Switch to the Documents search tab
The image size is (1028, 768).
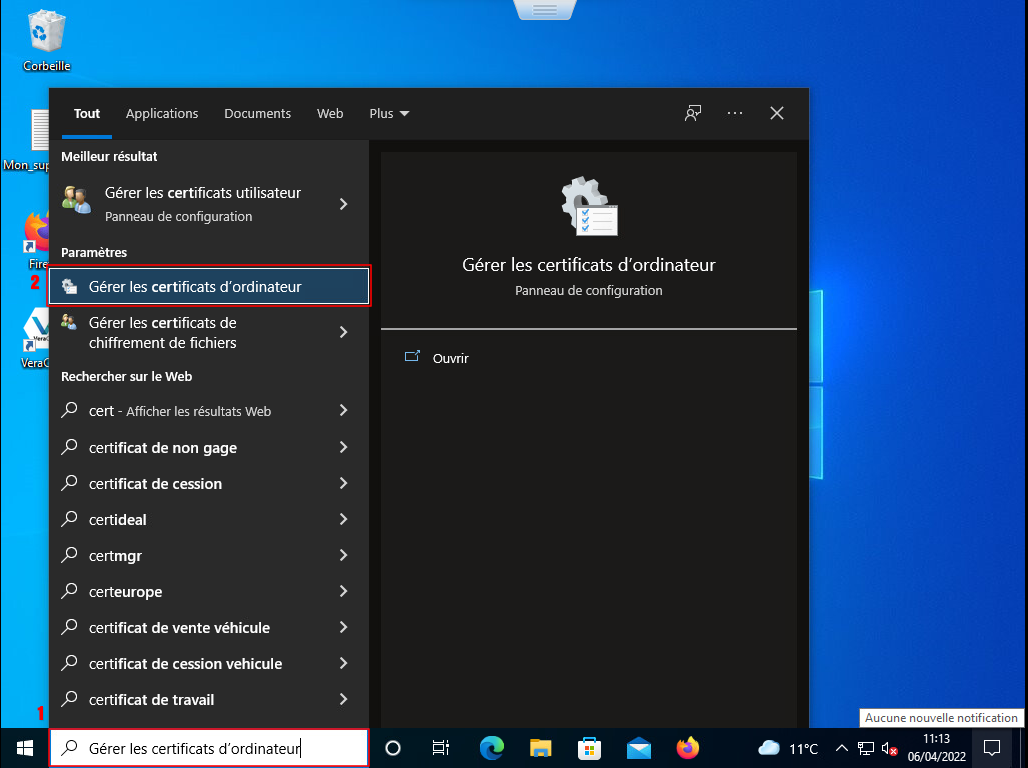257,113
